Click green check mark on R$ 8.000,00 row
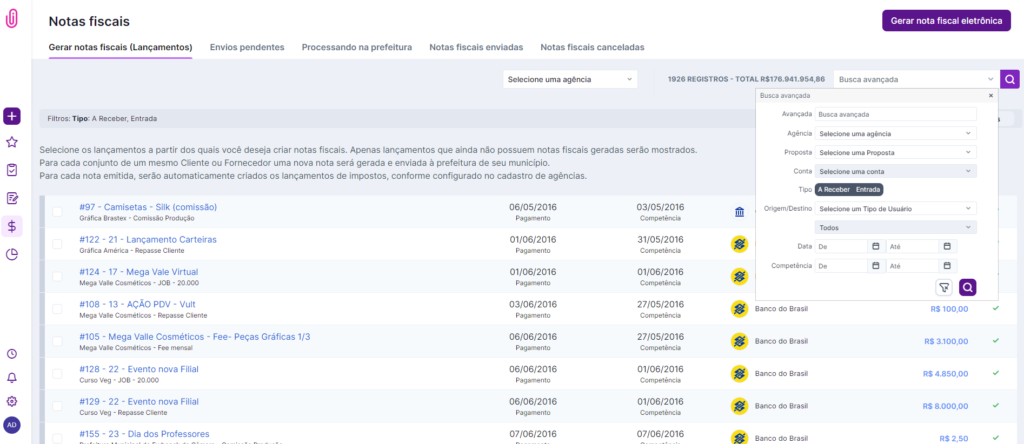This screenshot has height=444, width=1024. coord(996,405)
